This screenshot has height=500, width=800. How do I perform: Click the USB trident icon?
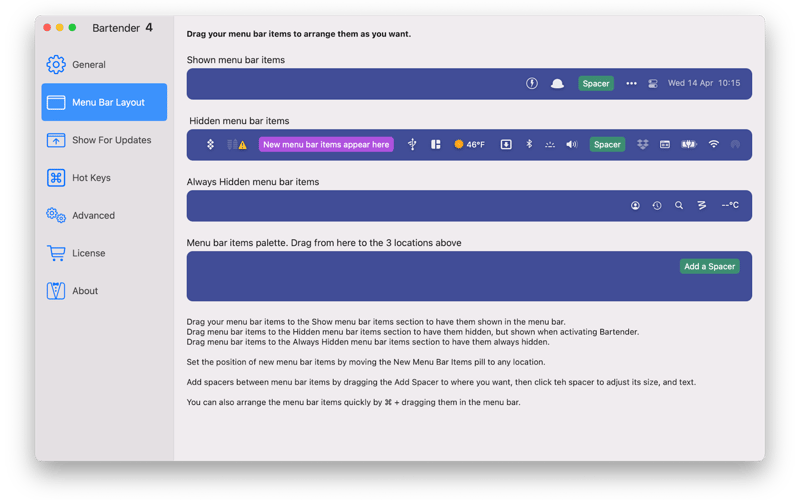[412, 144]
